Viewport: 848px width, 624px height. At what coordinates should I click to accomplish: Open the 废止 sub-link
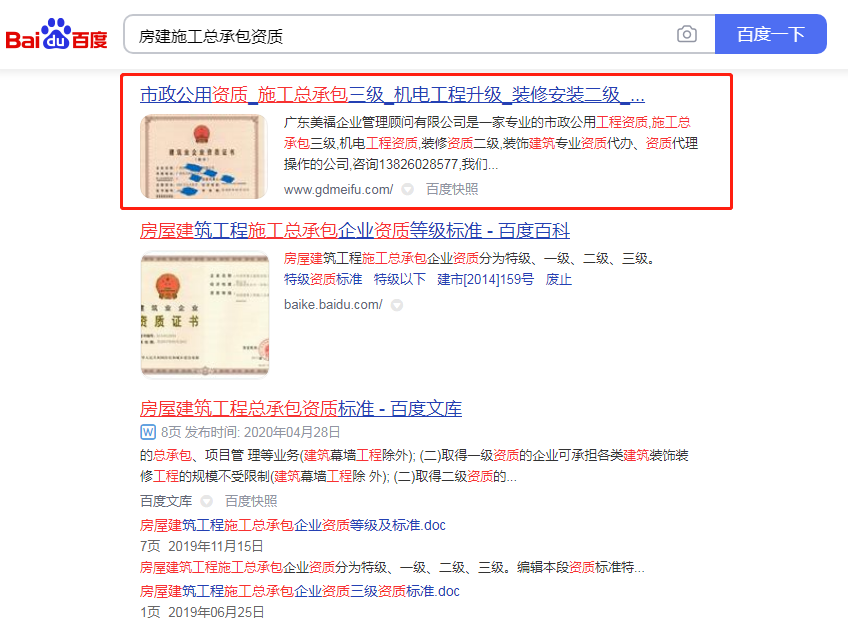pyautogui.click(x=558, y=280)
